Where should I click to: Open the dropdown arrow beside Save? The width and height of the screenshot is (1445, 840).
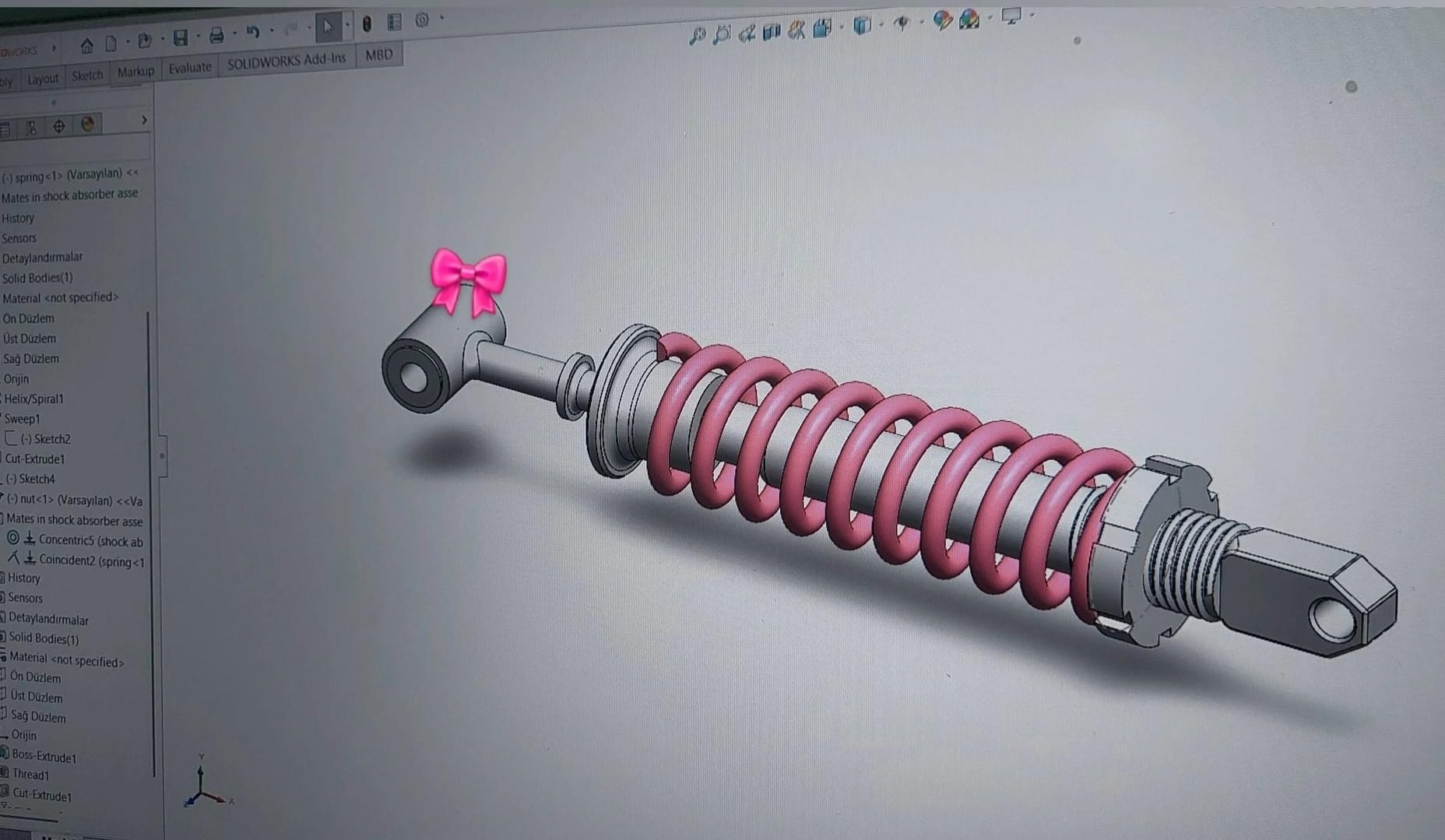[x=199, y=36]
